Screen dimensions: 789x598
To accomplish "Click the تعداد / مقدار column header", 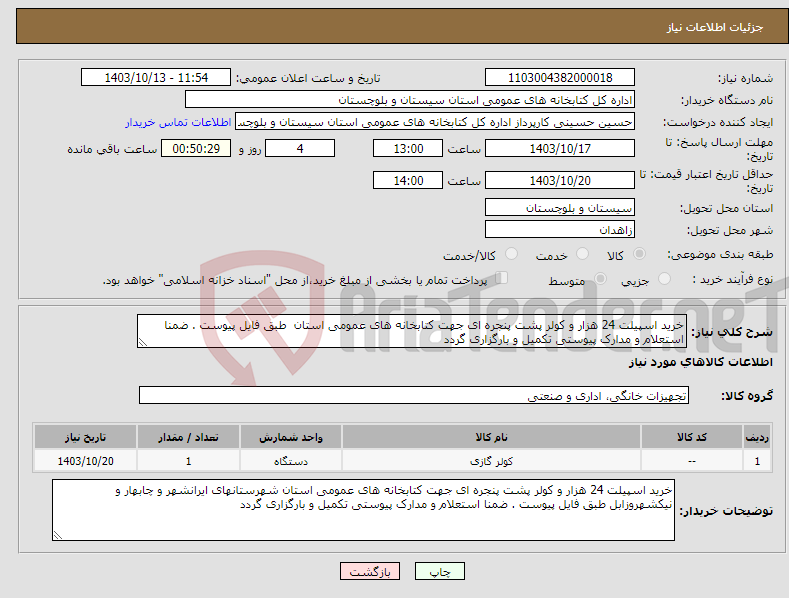I will pos(188,437).
